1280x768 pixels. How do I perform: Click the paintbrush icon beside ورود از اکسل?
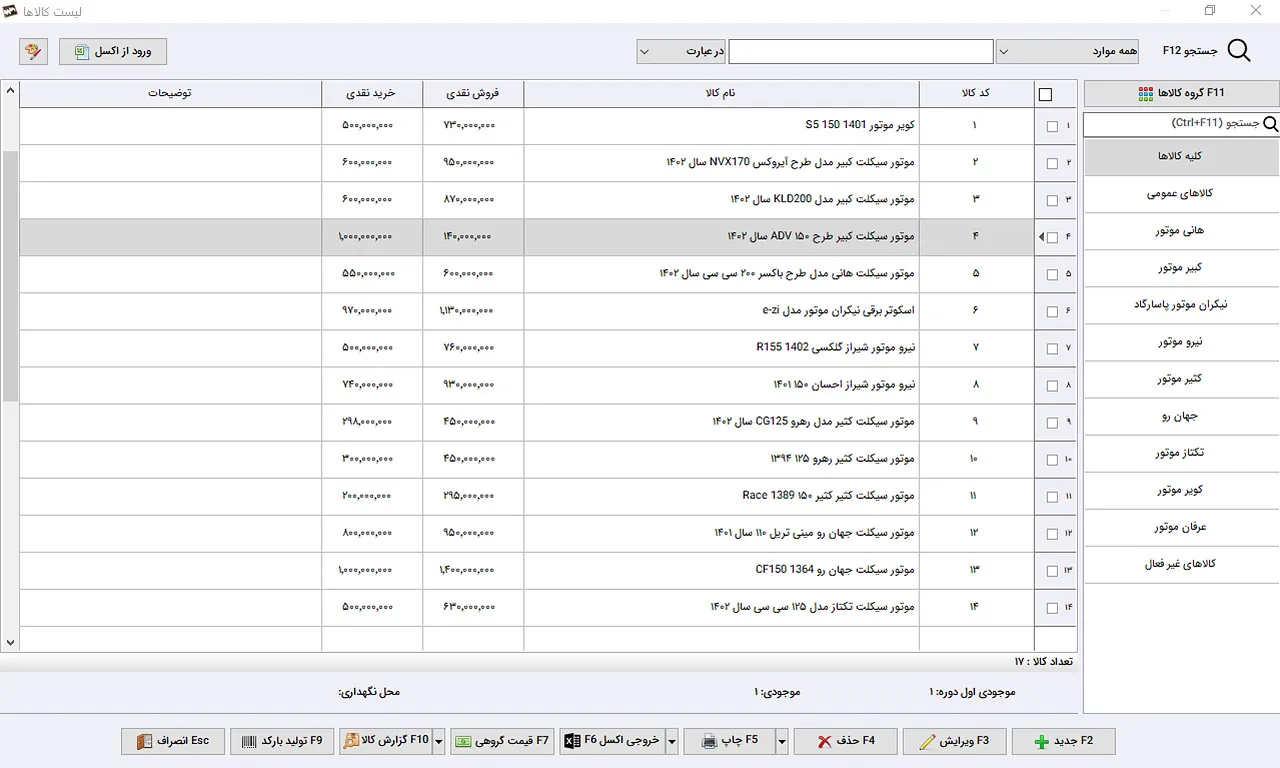coord(33,51)
